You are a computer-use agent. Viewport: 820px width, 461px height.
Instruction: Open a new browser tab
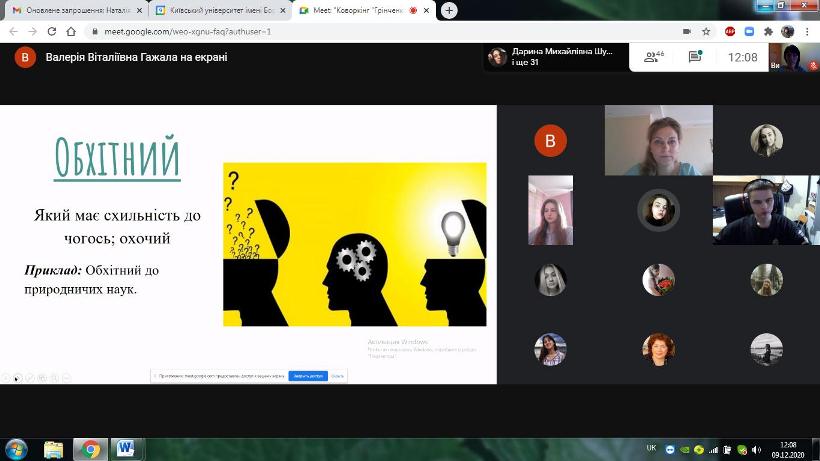coord(449,10)
